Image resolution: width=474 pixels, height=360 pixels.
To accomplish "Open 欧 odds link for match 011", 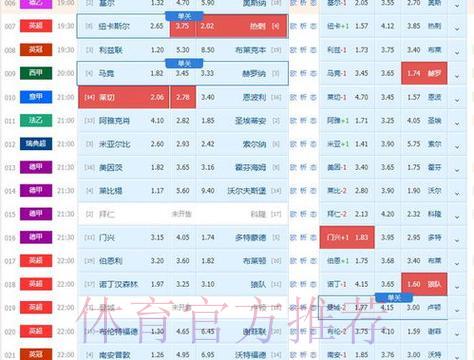I will click(293, 120).
